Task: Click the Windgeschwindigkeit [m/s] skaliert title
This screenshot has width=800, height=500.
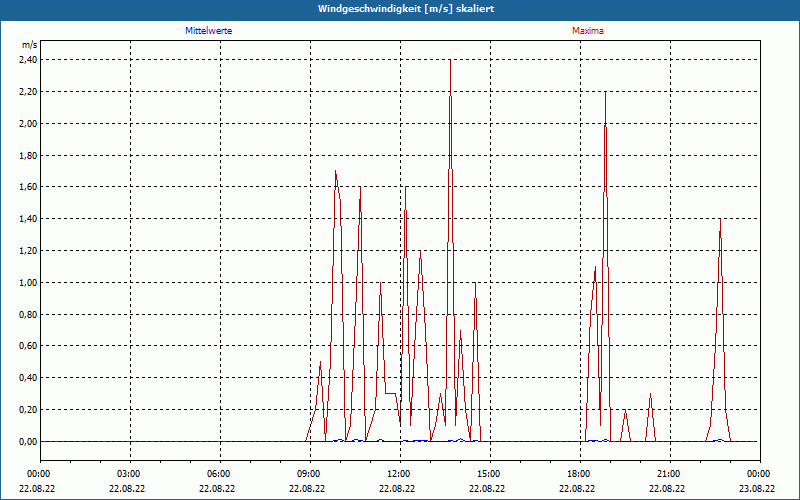Action: tap(406, 9)
